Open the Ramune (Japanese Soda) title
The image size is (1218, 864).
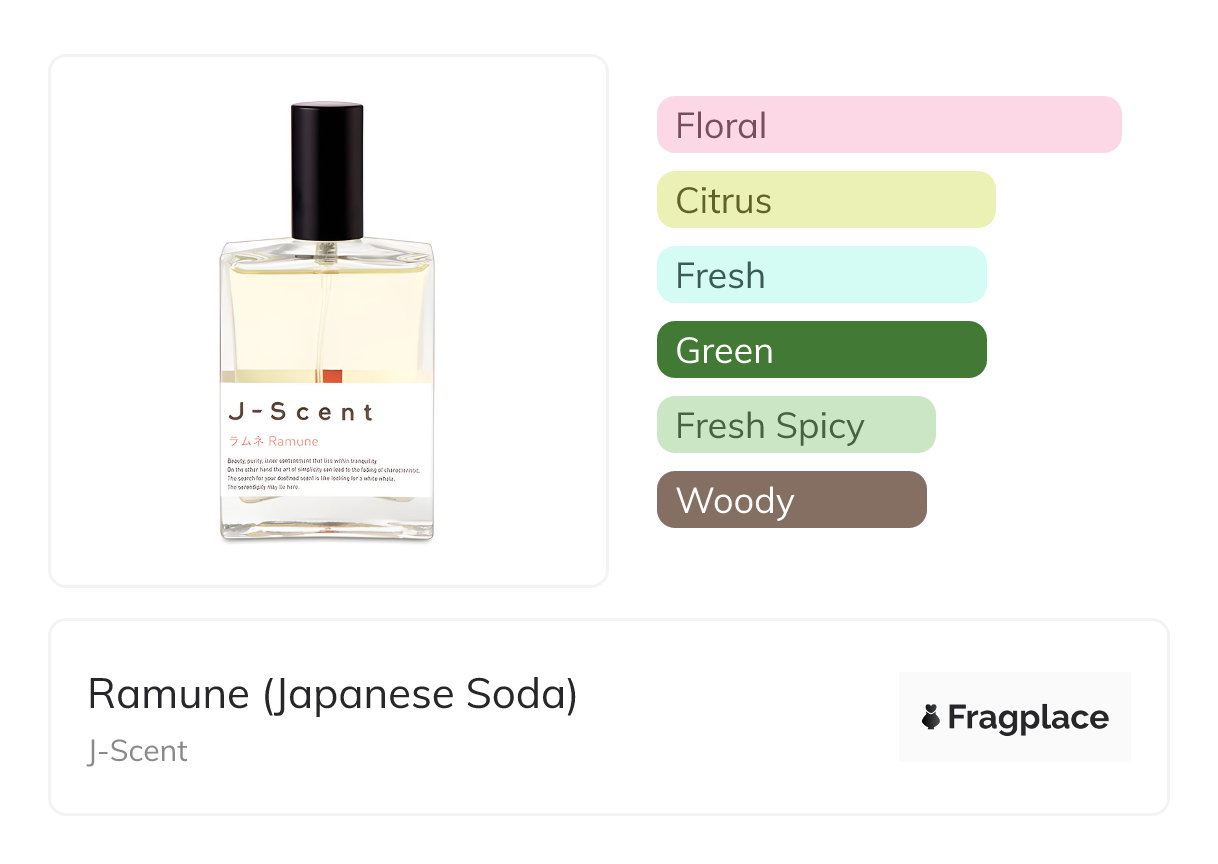pos(332,694)
